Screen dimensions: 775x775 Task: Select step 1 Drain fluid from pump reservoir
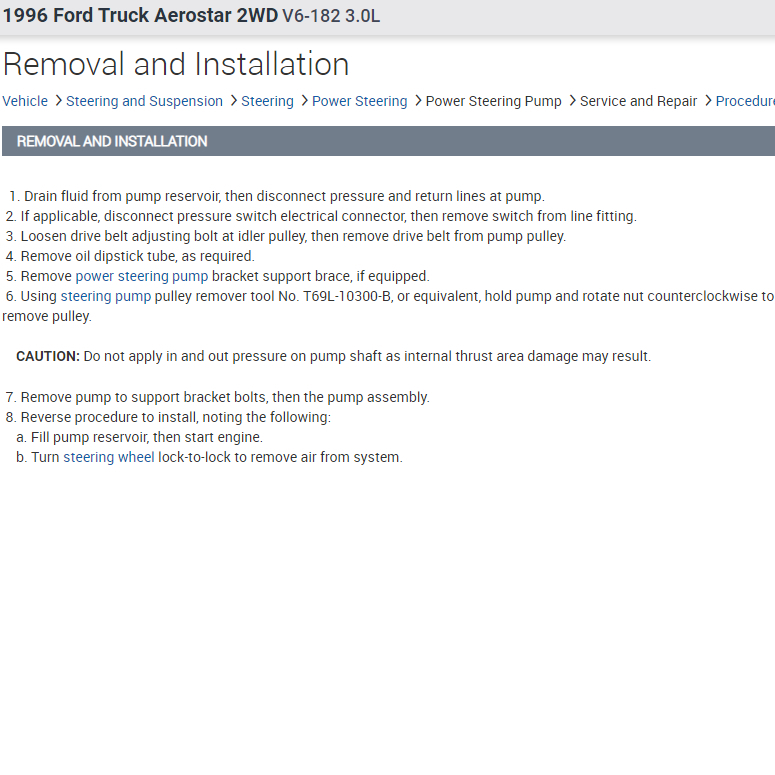pos(277,196)
